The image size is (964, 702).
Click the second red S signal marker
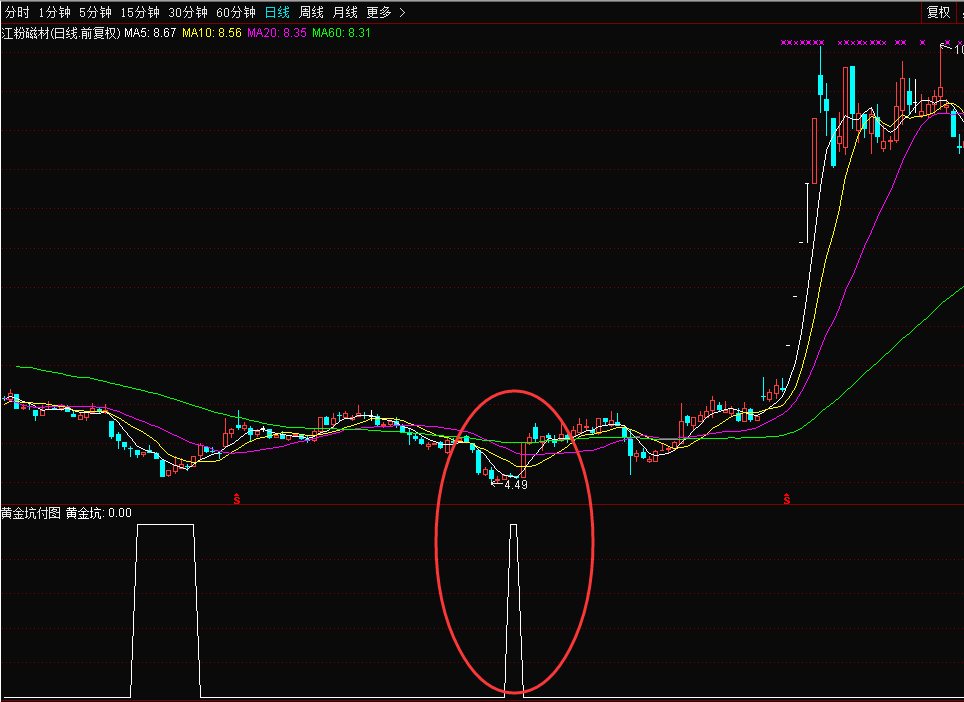(787, 499)
